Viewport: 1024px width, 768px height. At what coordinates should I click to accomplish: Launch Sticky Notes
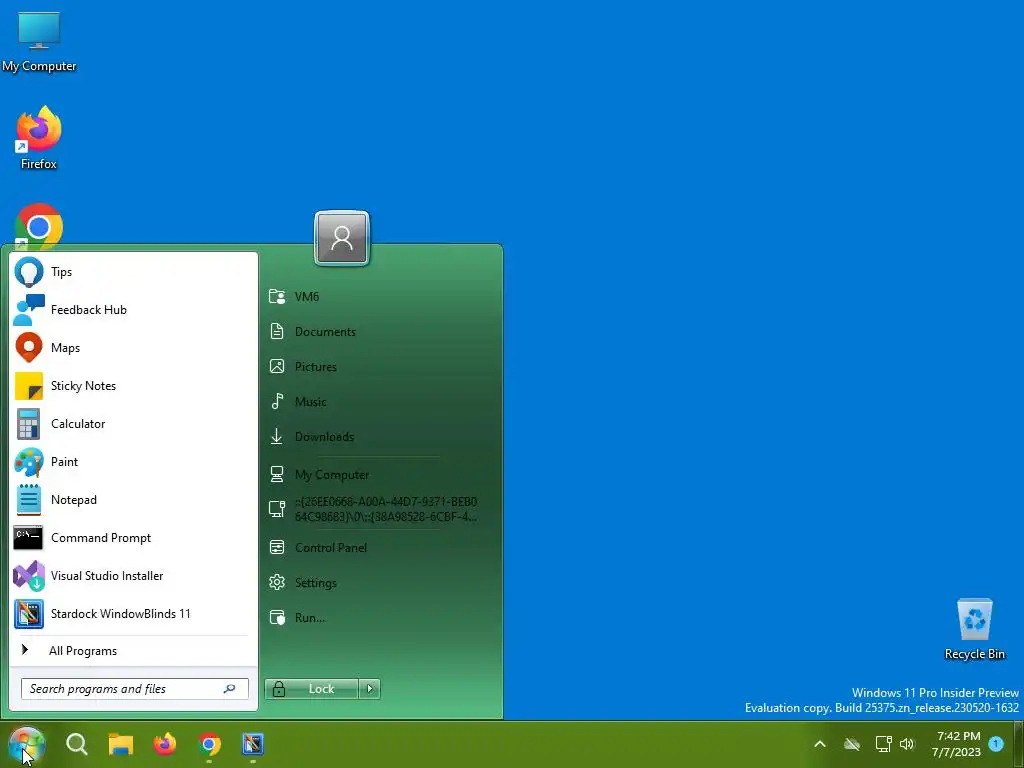click(133, 385)
